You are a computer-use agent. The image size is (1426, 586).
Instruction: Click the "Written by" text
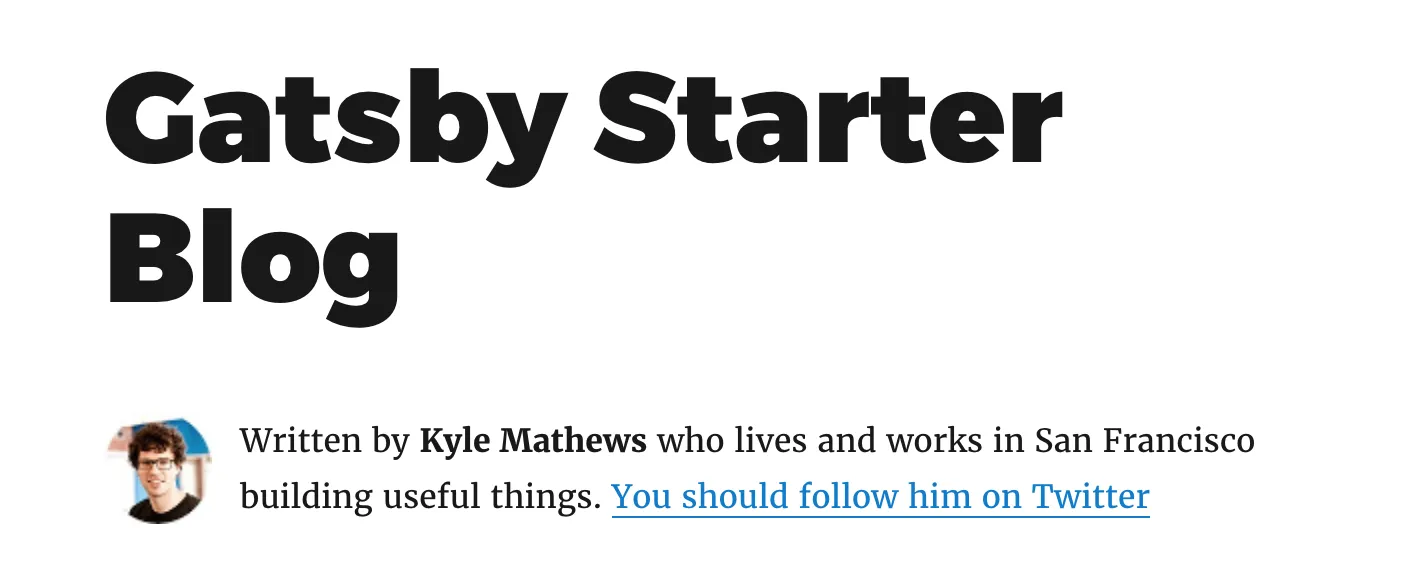click(x=325, y=441)
